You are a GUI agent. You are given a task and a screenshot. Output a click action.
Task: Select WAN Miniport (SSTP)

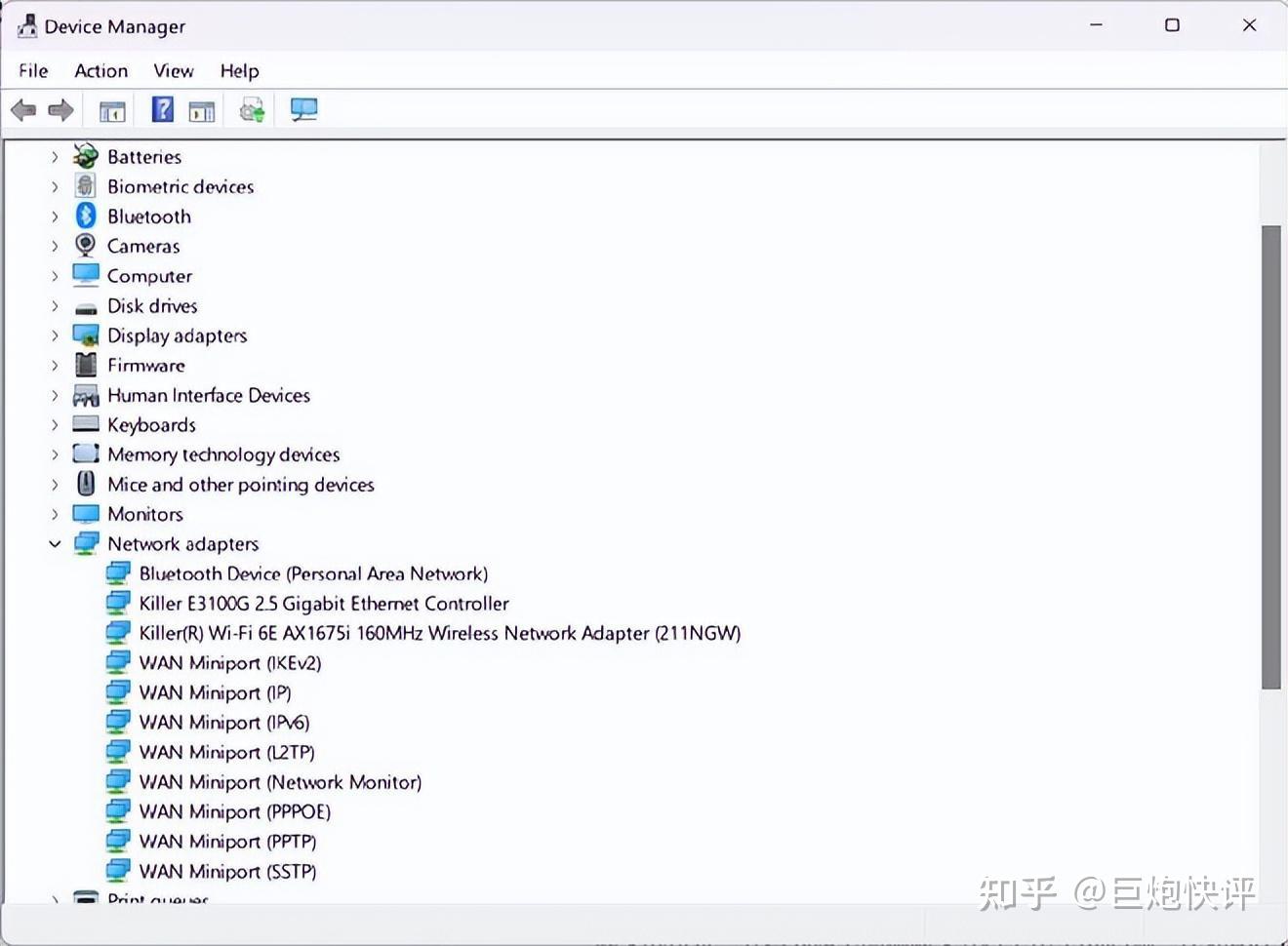pyautogui.click(x=227, y=871)
